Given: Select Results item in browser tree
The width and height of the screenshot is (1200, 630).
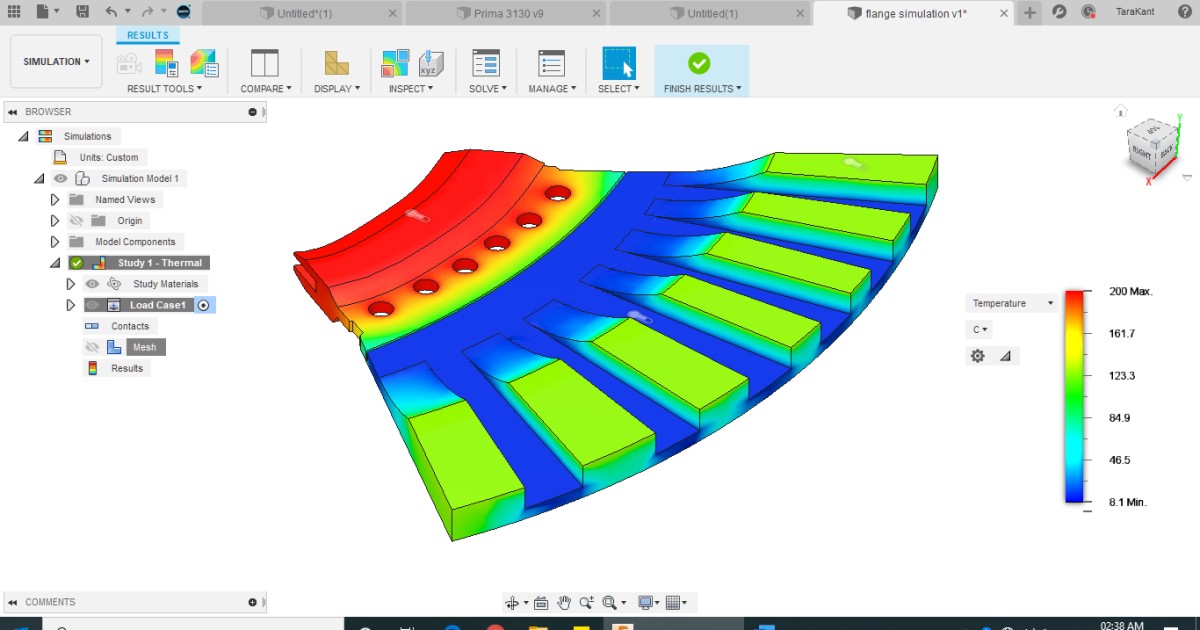Looking at the screenshot, I should (x=126, y=368).
